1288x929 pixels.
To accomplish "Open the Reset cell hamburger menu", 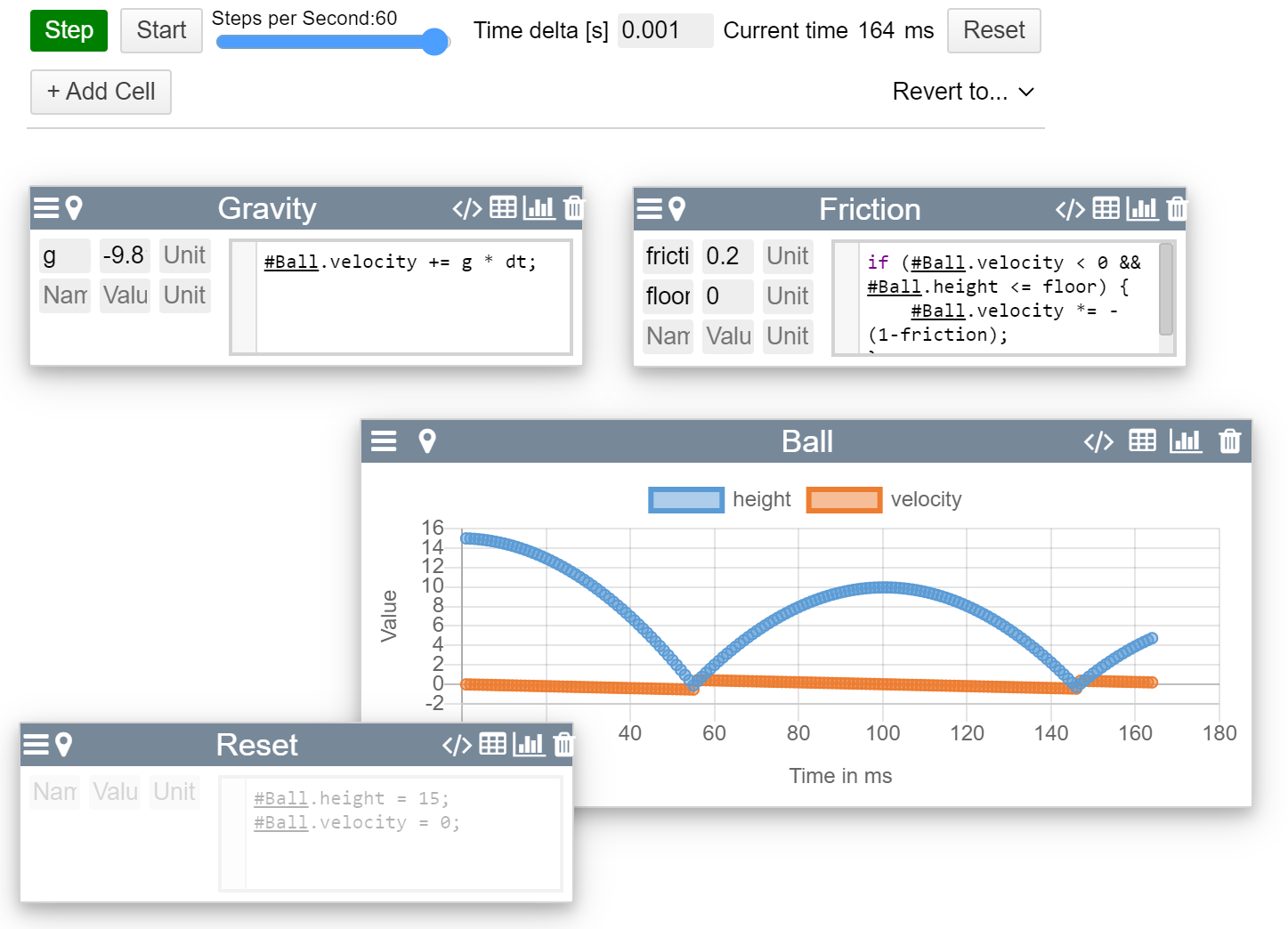I will (x=36, y=745).
